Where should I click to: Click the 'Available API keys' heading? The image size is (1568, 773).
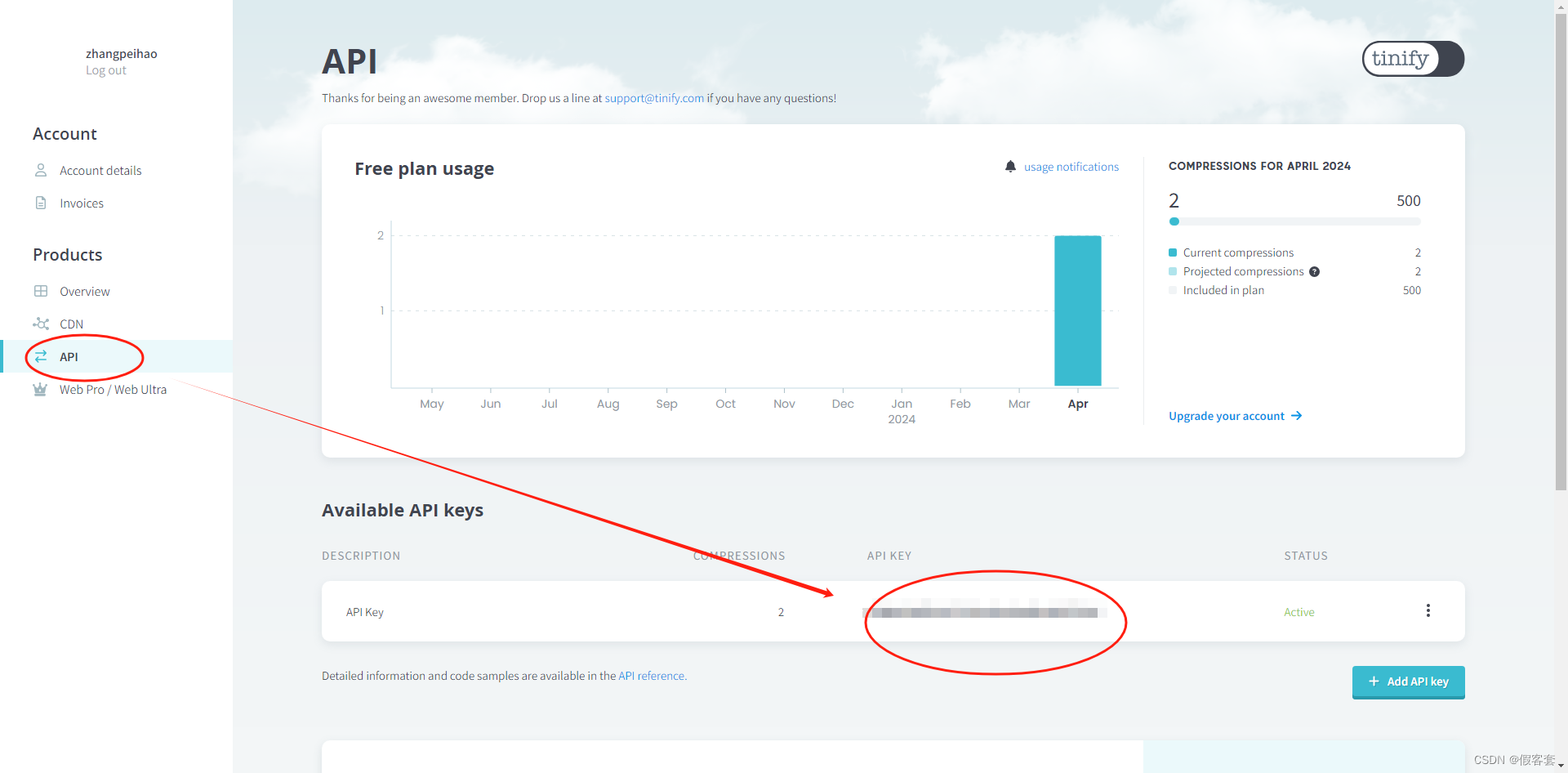pyautogui.click(x=403, y=511)
